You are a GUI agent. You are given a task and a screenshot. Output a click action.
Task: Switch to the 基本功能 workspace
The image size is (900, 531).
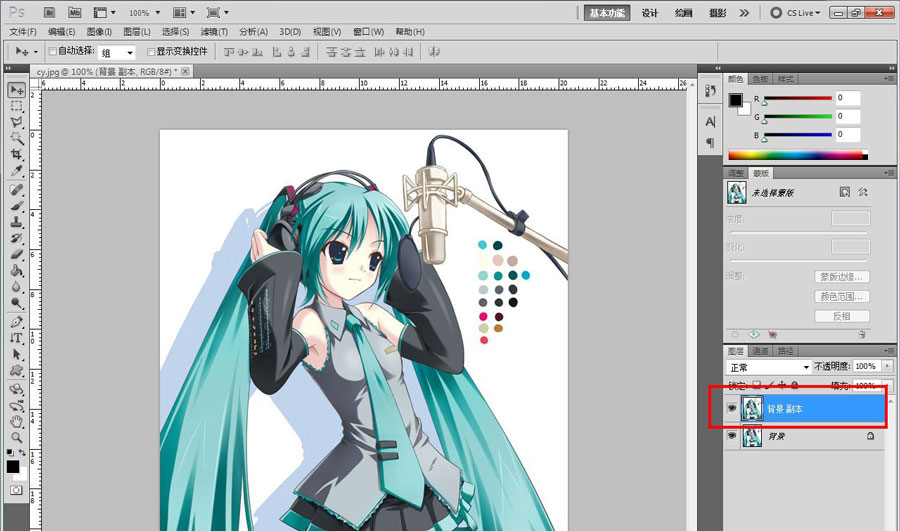(607, 13)
